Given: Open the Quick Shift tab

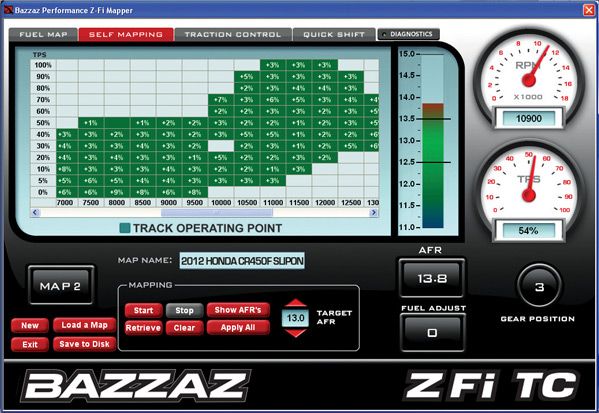Looking at the screenshot, I should point(334,34).
